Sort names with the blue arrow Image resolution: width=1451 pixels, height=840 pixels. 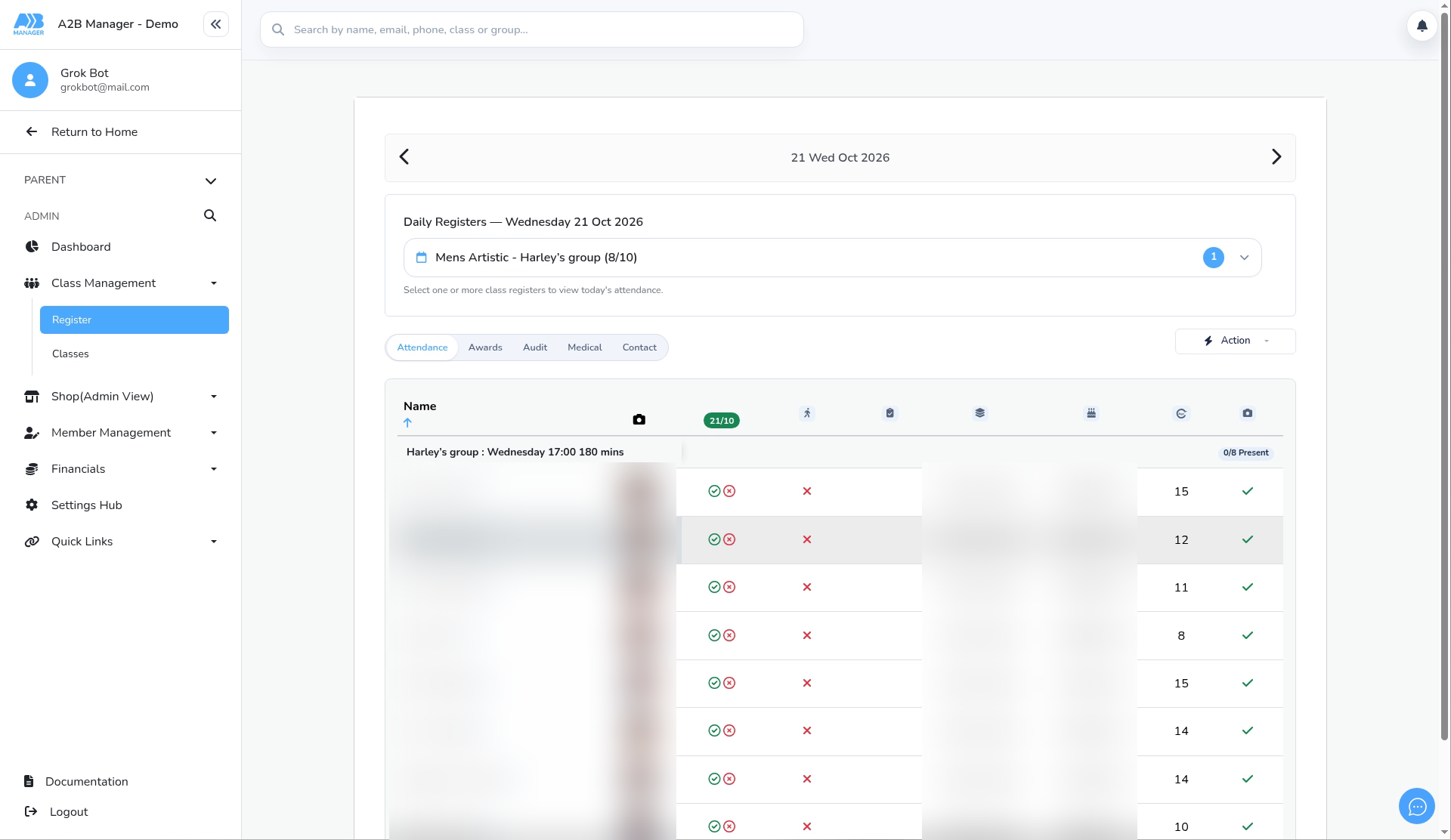407,423
